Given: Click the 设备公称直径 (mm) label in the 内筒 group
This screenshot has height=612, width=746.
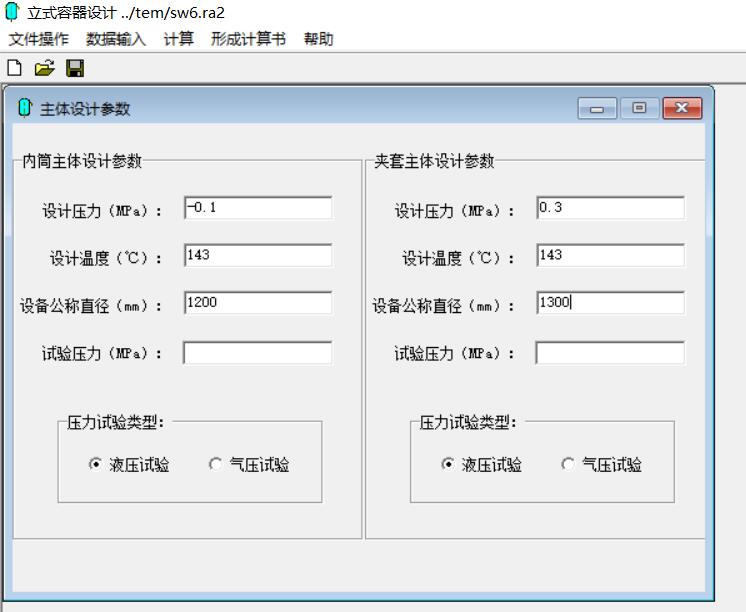Looking at the screenshot, I should [90, 306].
